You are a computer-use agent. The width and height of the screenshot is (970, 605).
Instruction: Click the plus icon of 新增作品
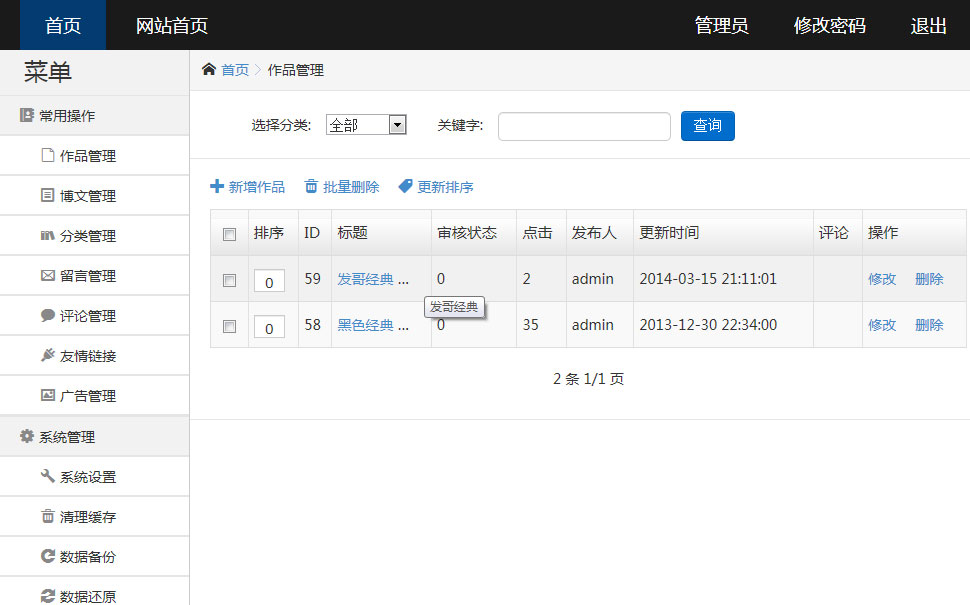click(217, 186)
